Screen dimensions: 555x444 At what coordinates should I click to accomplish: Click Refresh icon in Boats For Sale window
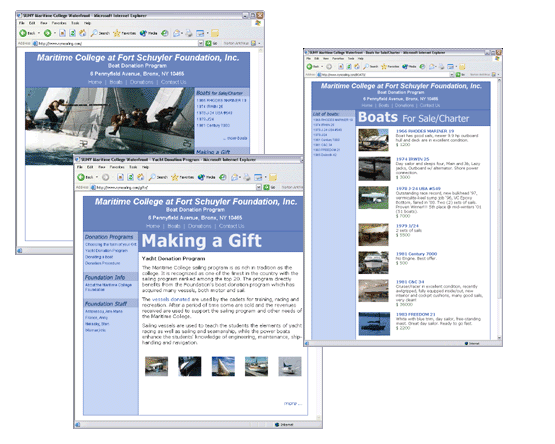pyautogui.click(x=349, y=66)
